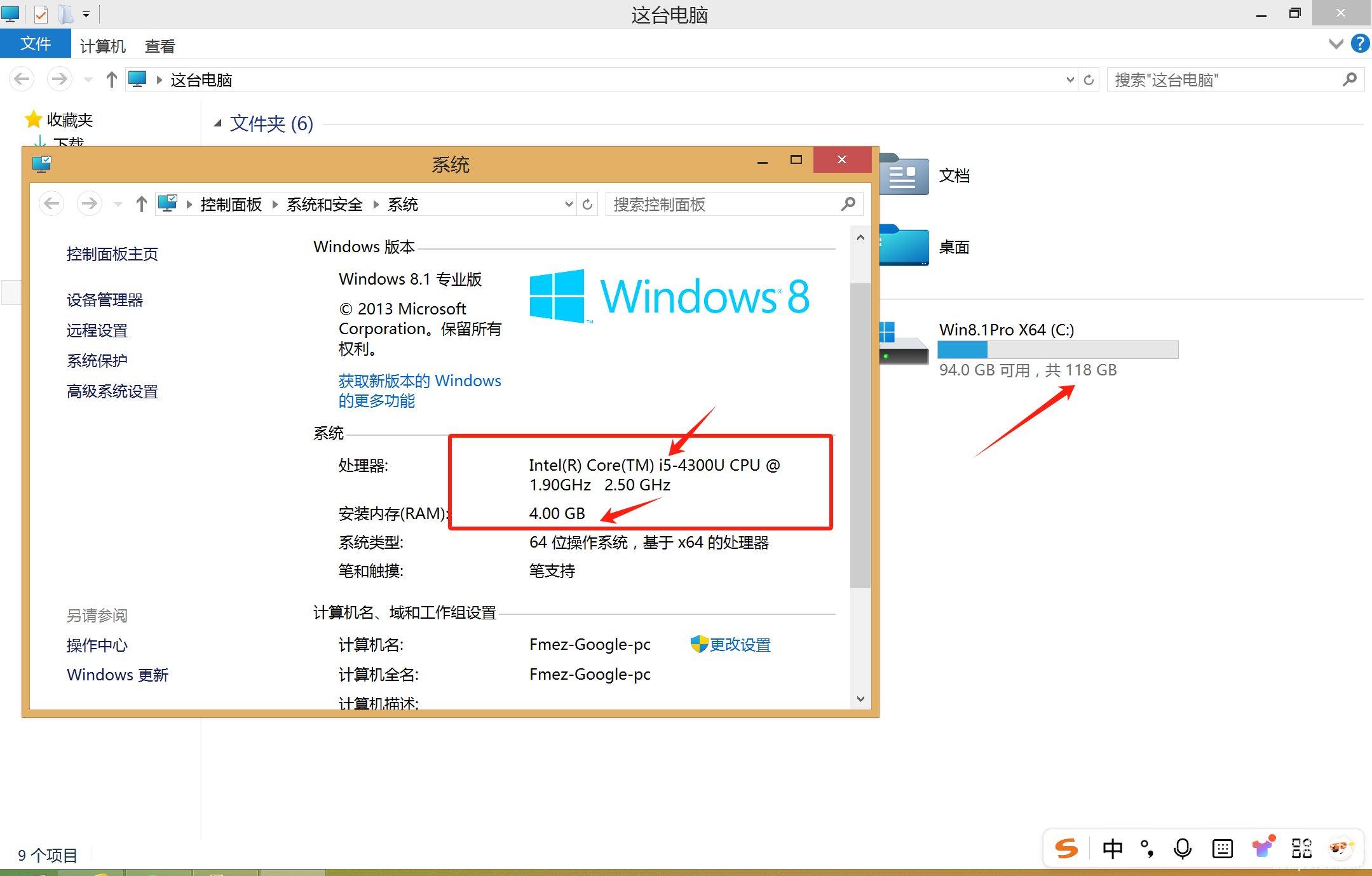Click the Search This PC input field

coord(1235,79)
